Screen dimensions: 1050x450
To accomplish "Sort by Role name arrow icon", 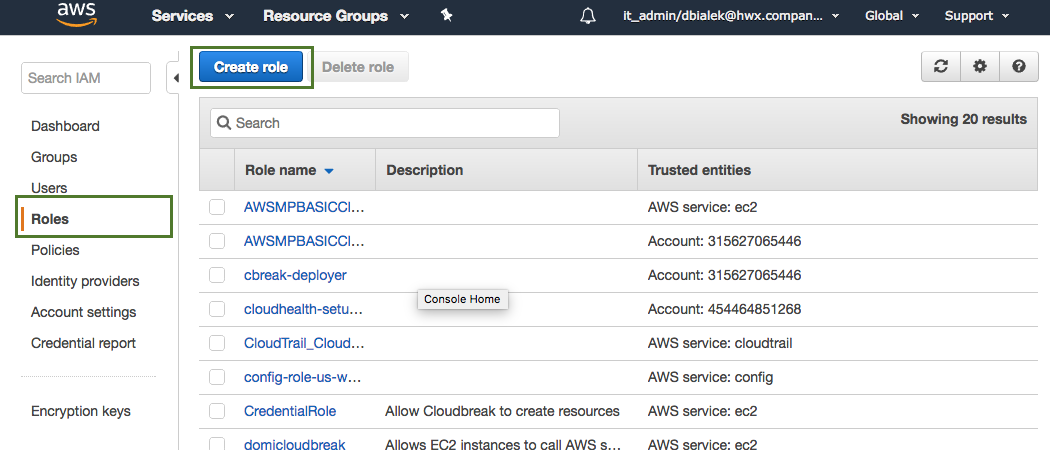I will coord(329,171).
